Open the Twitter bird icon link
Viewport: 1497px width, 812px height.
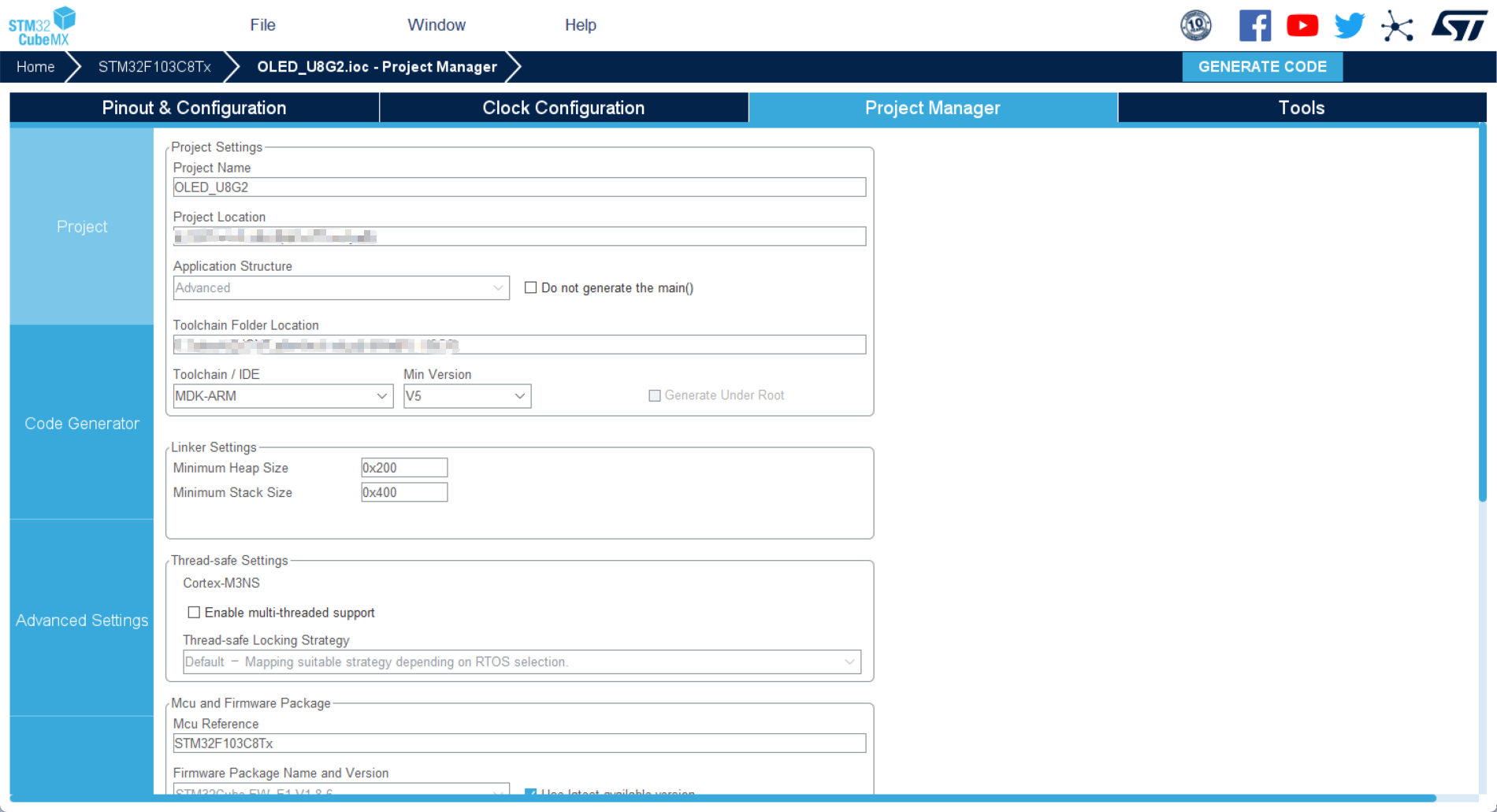[x=1350, y=25]
